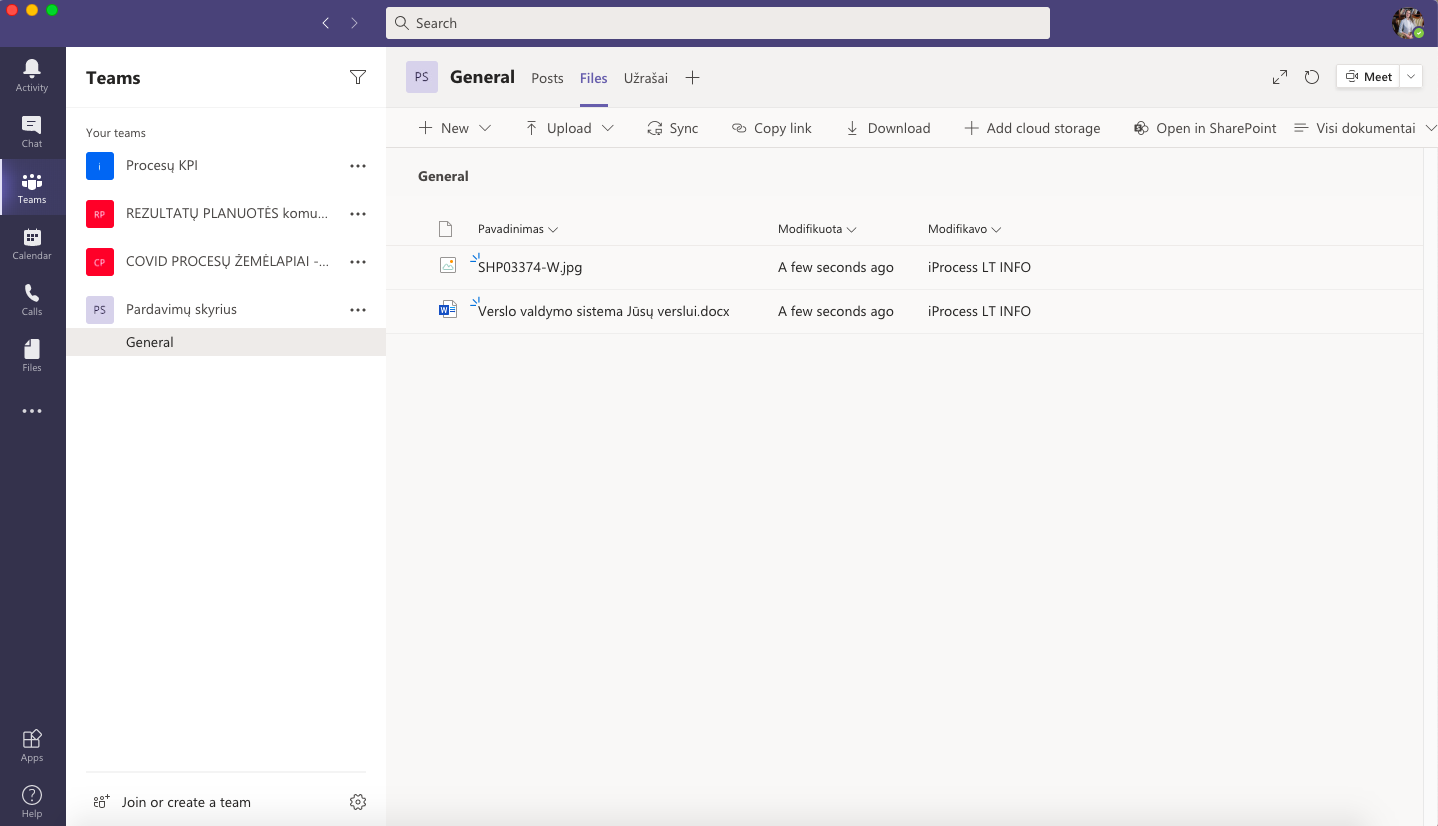The image size is (1438, 826).
Task: Sort by Pavadinimas column
Action: pyautogui.click(x=518, y=229)
